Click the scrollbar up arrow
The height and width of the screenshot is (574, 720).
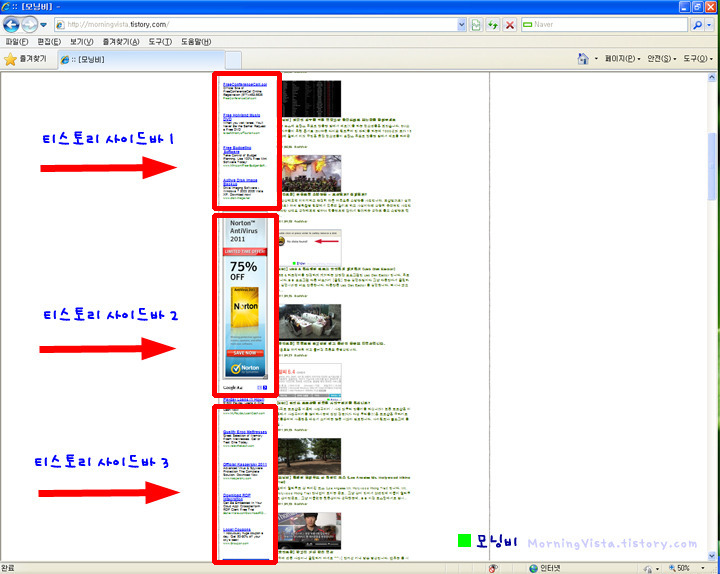(712, 78)
